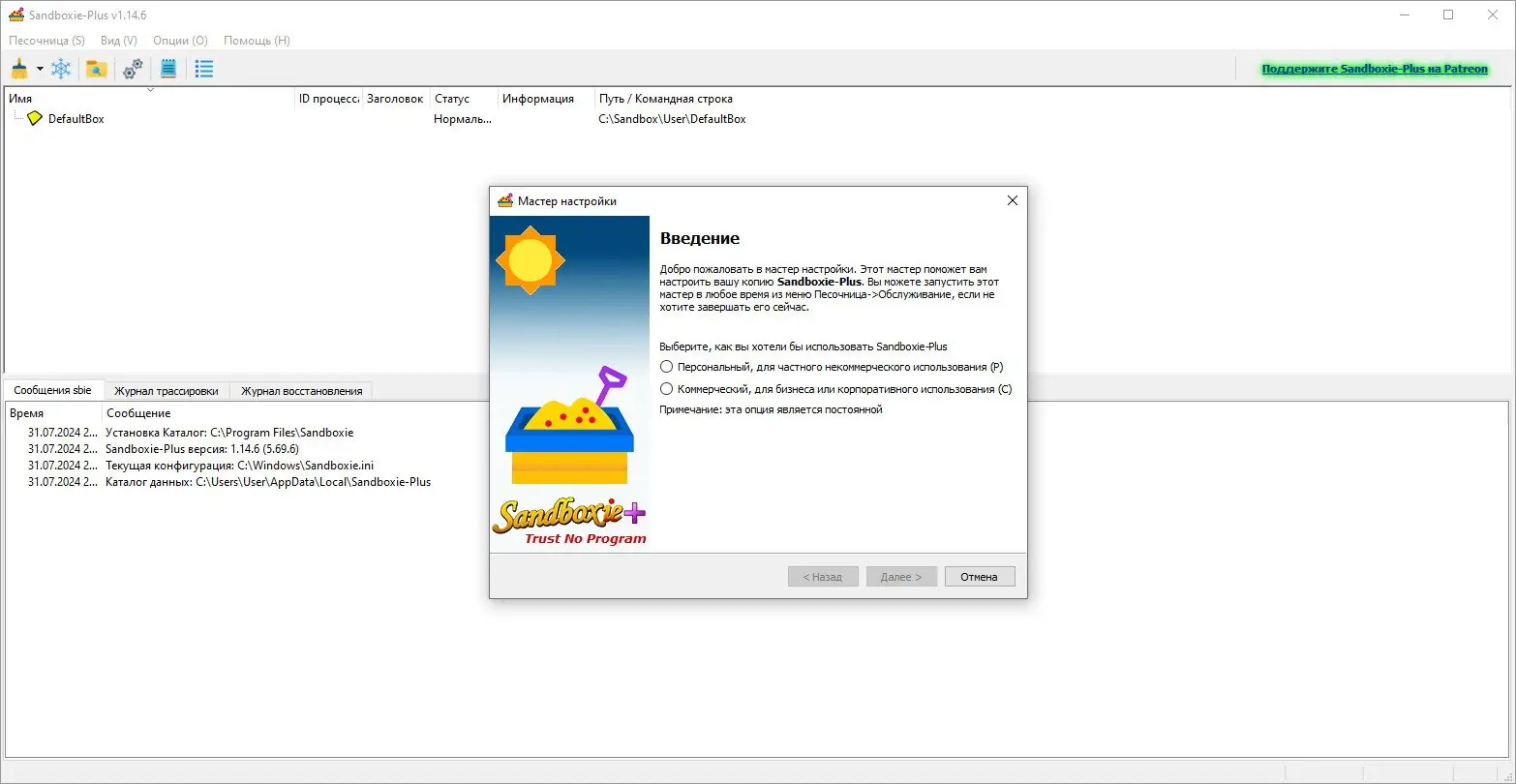Image resolution: width=1516 pixels, height=784 pixels.
Task: Select the Sandboxie-Plus версия 1.14.6 log message
Action: click(202, 449)
